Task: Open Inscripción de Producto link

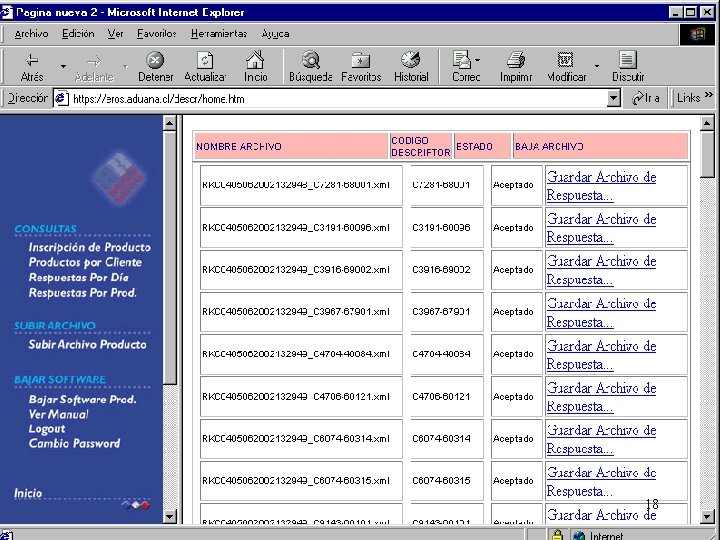Action: (90, 248)
